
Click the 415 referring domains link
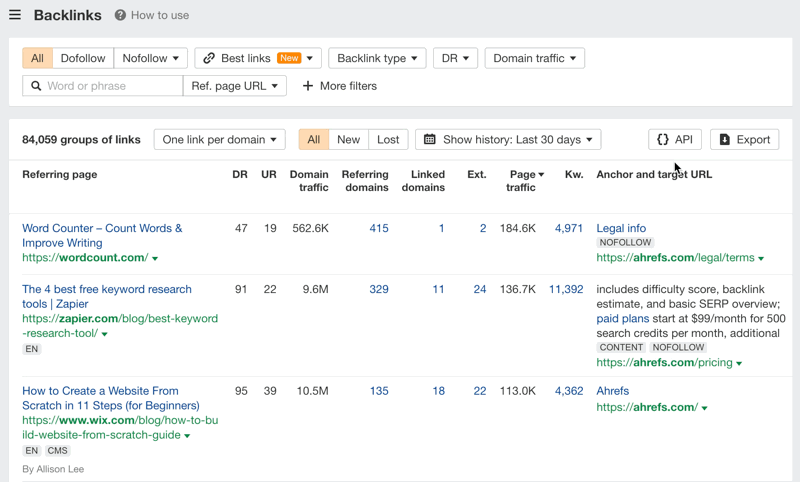378,229
